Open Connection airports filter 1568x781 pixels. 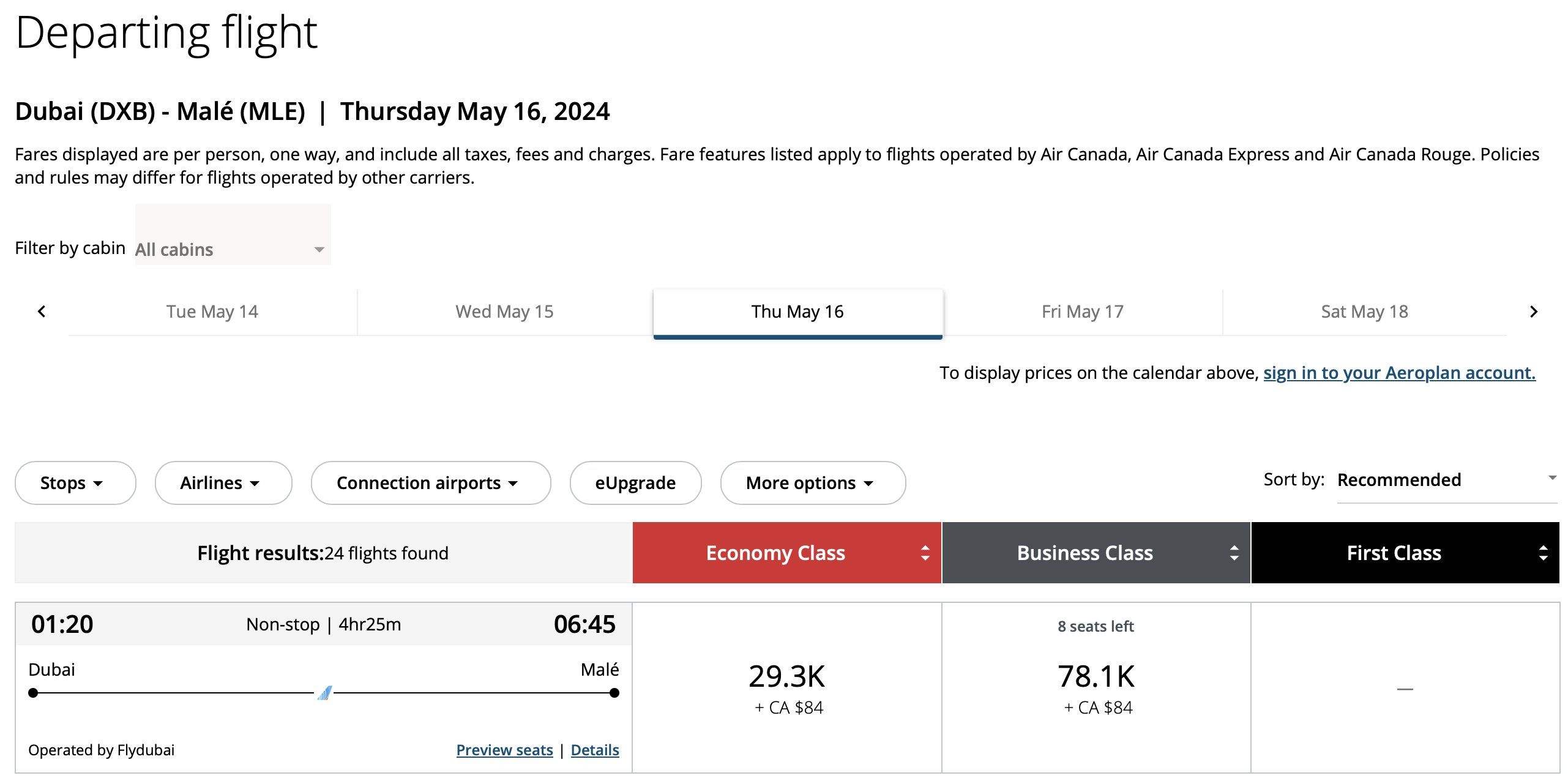431,483
